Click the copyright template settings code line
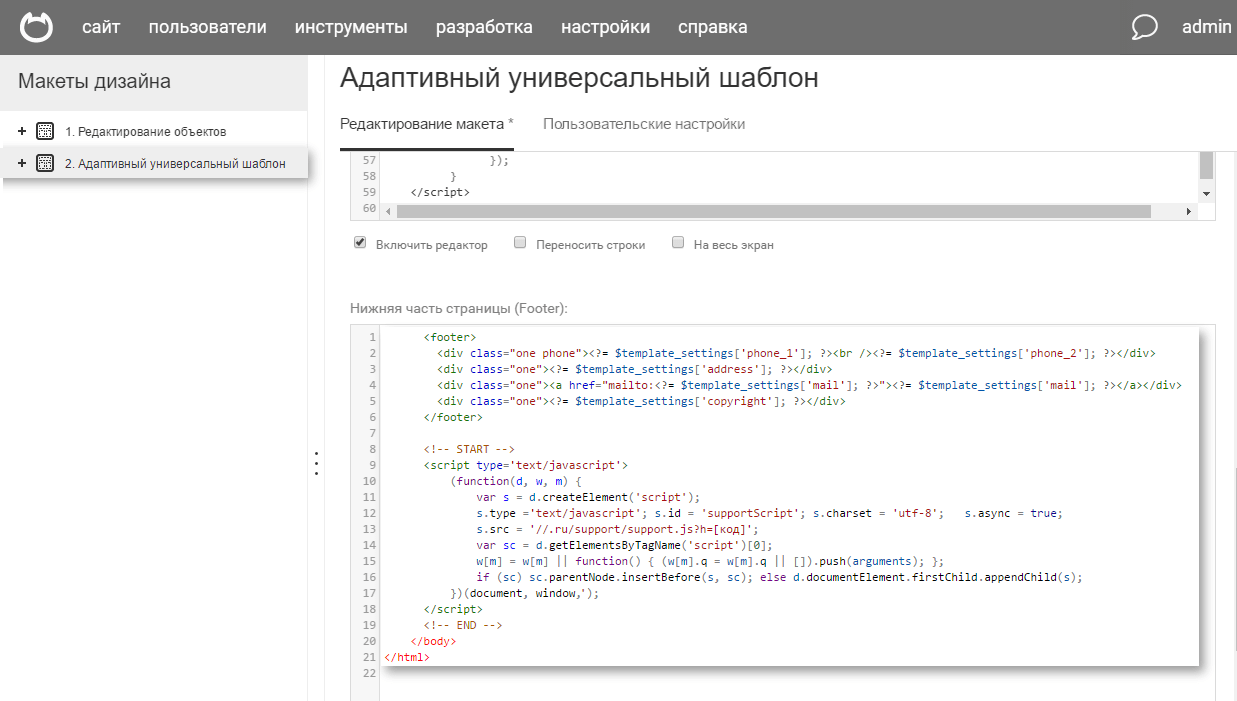 [x=641, y=401]
